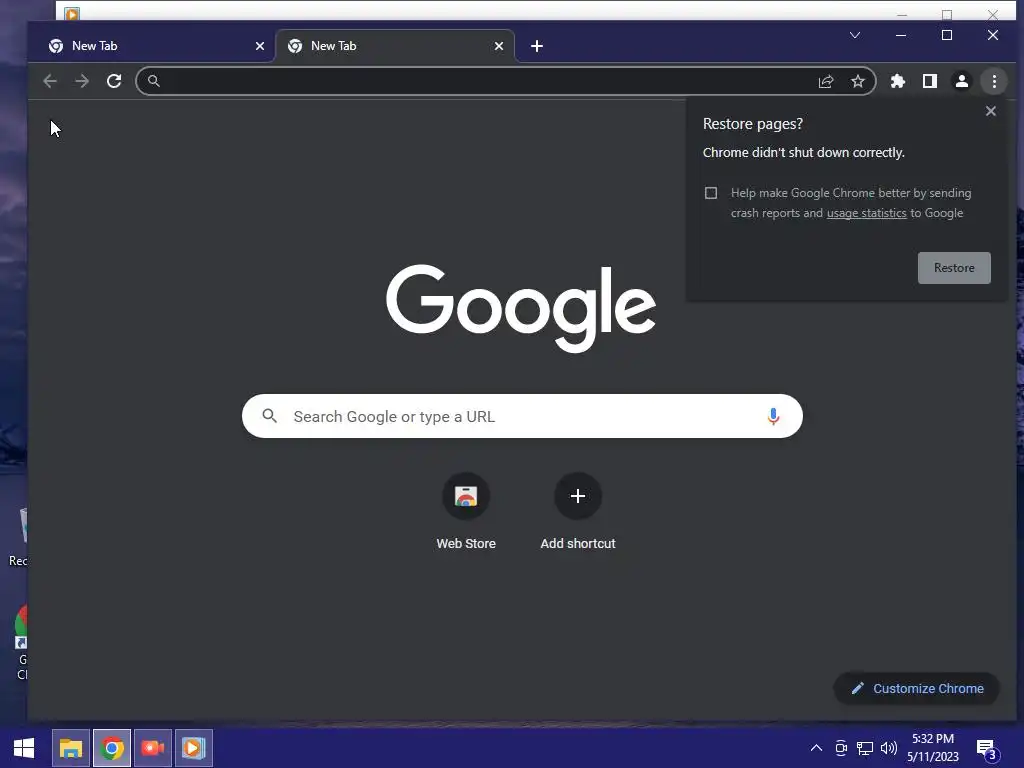Image resolution: width=1024 pixels, height=768 pixels.
Task: Bookmark this tab with the star icon
Action: [857, 81]
